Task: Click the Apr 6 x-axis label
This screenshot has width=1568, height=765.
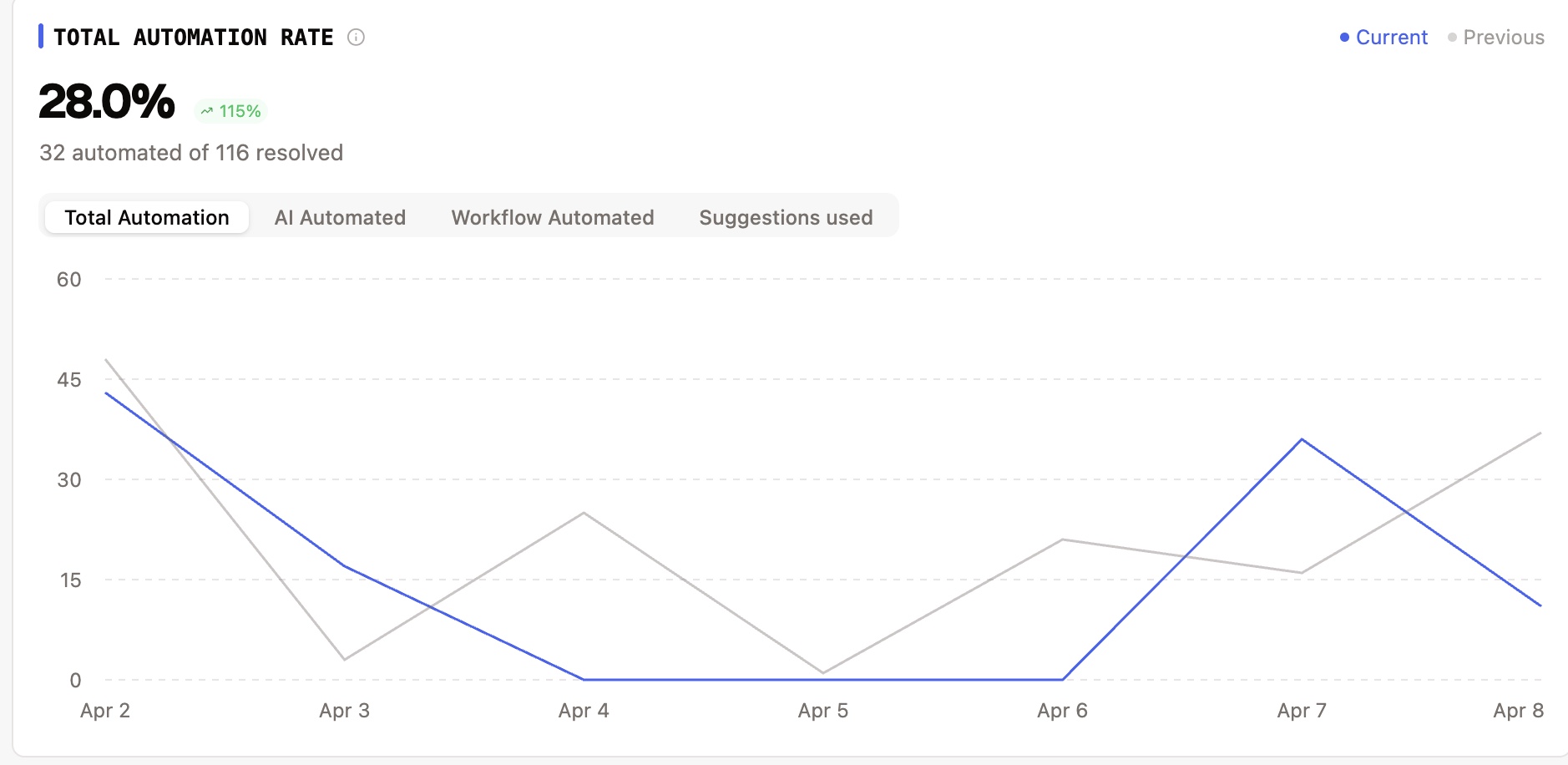Action: (x=1062, y=711)
